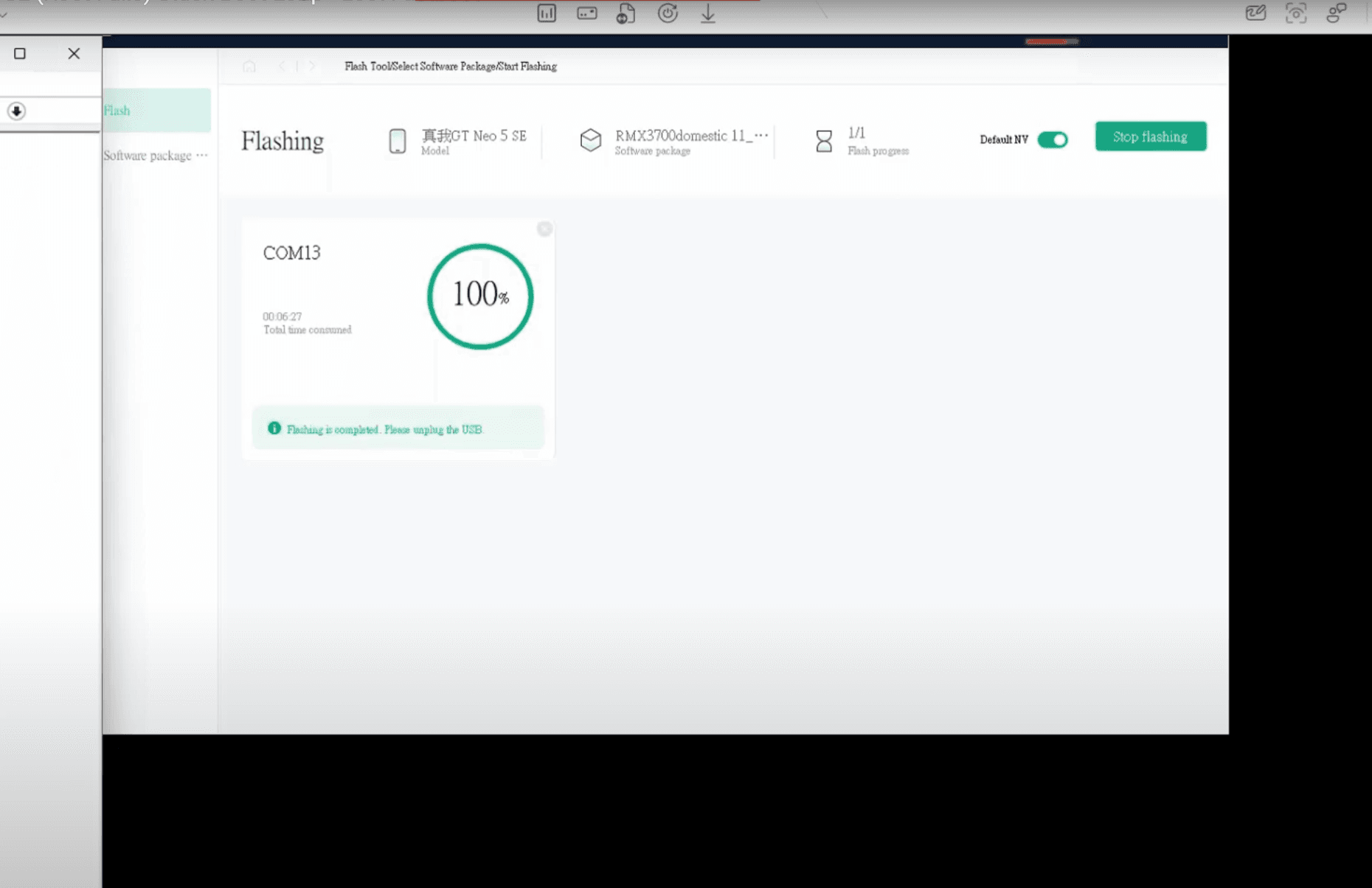Toggle the Default NV switch
Image resolution: width=1372 pixels, height=888 pixels.
click(x=1052, y=139)
